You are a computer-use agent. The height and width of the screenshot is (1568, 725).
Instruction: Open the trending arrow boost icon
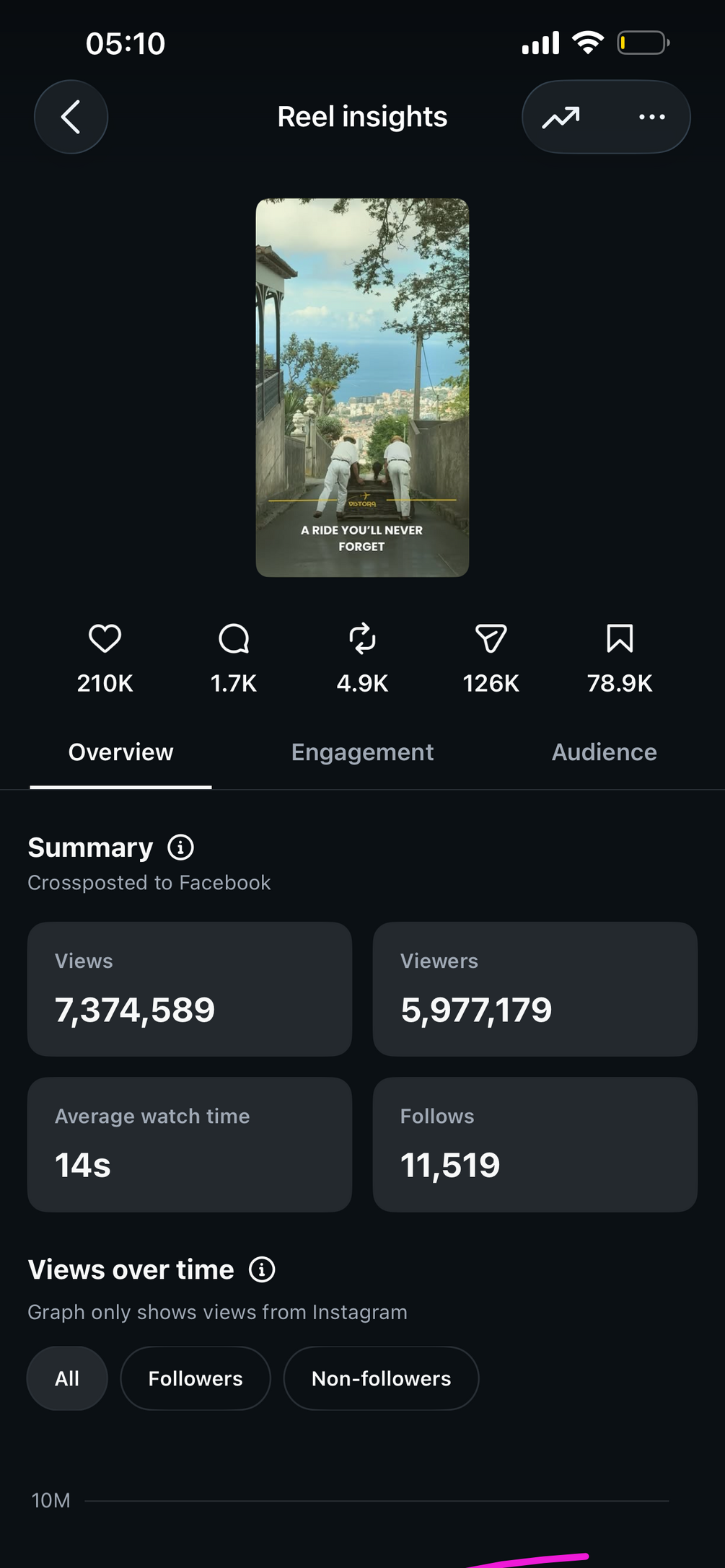click(561, 117)
